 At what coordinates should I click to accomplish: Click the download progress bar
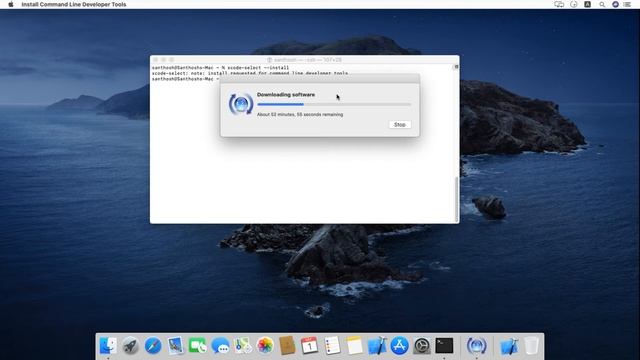[x=334, y=104]
